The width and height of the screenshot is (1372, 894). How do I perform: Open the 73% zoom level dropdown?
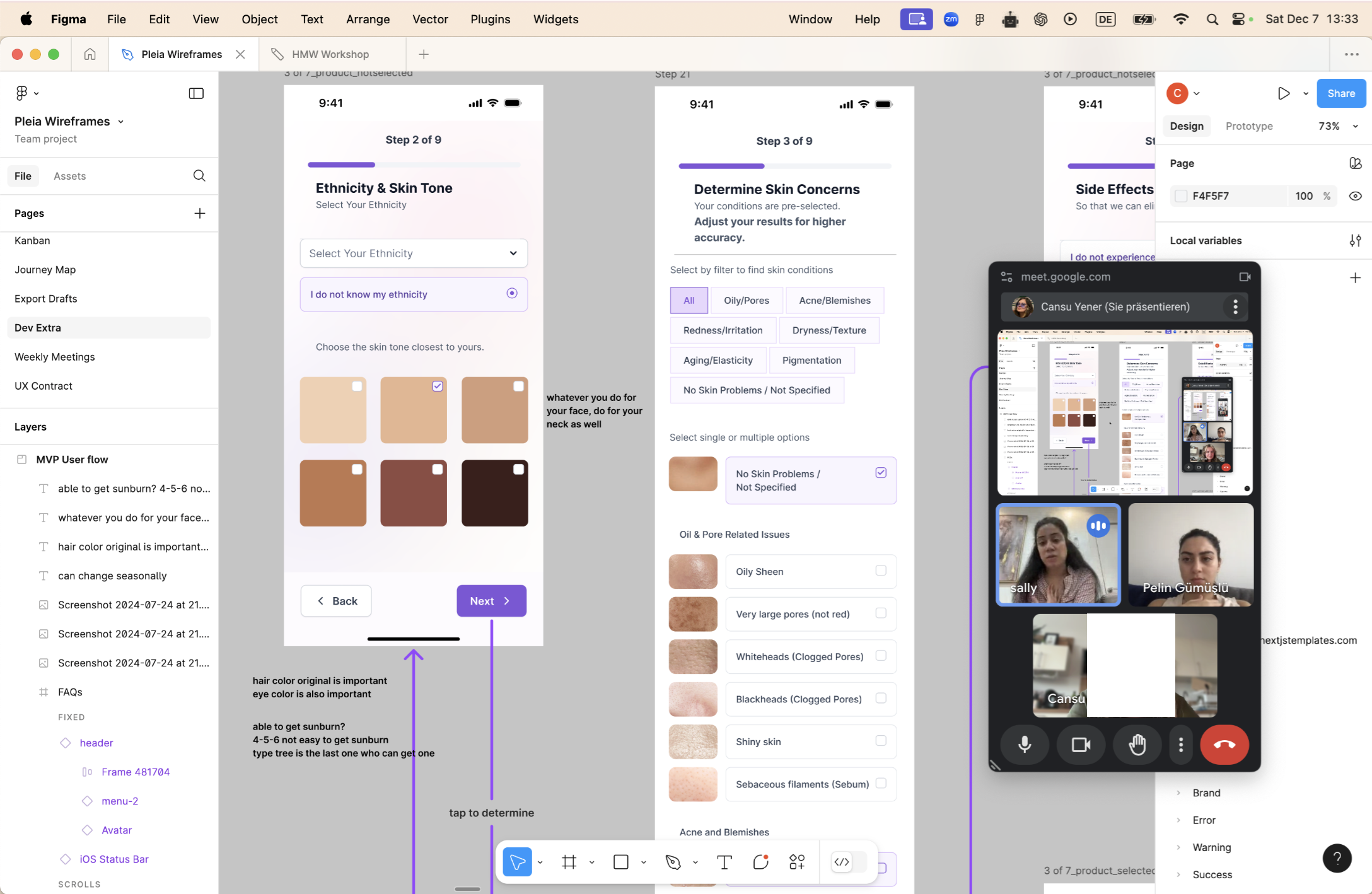(1337, 126)
